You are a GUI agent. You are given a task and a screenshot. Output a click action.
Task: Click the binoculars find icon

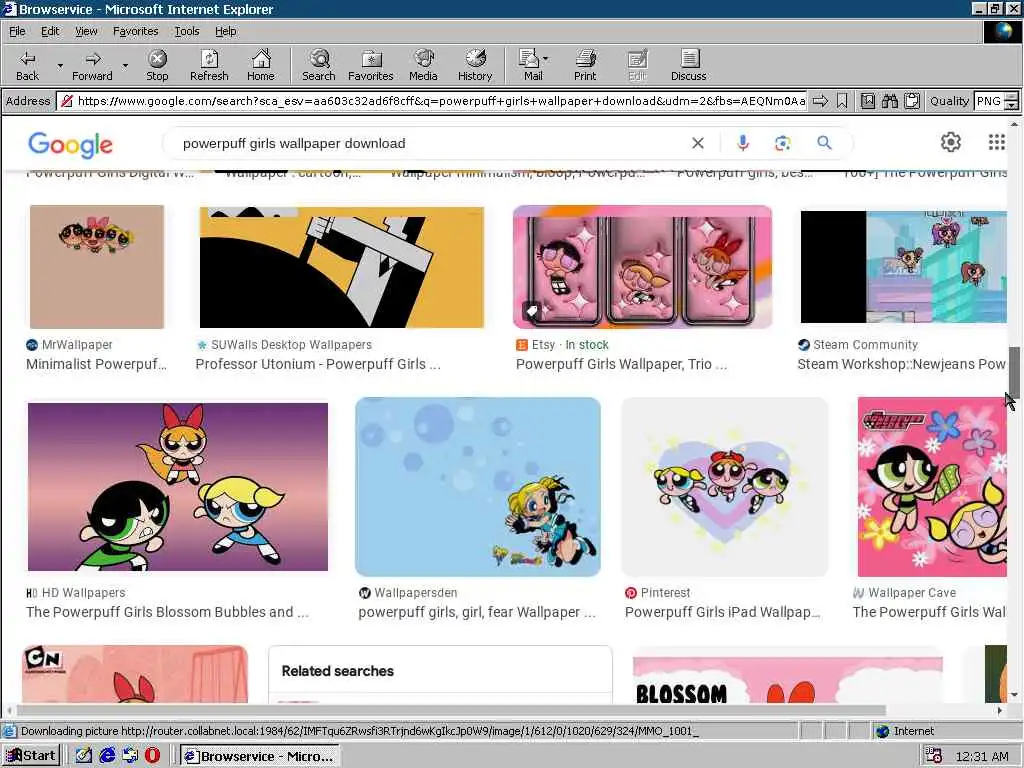[x=889, y=101]
